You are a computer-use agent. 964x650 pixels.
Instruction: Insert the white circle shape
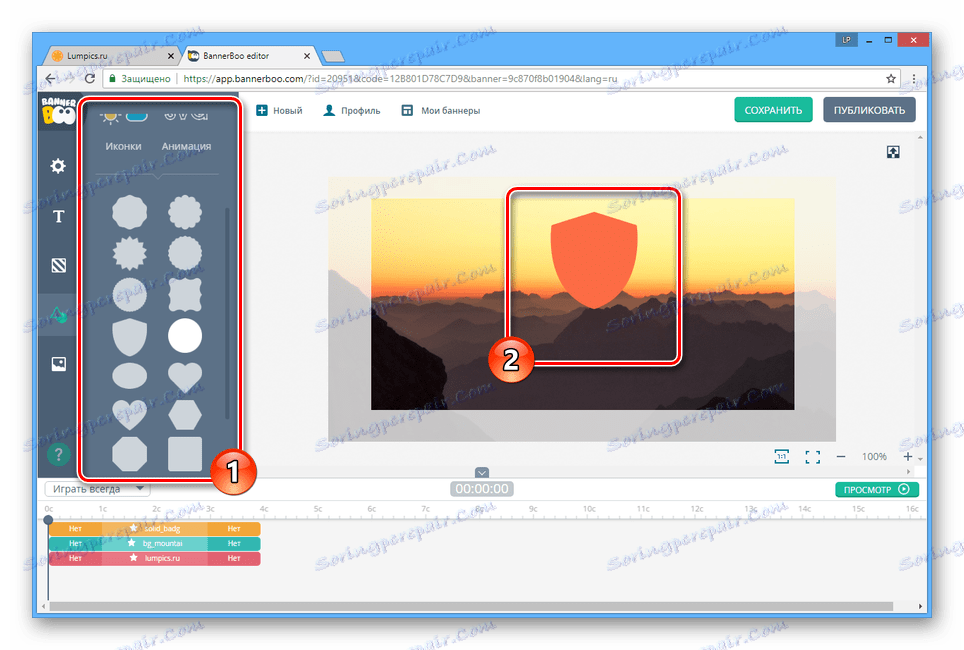[x=185, y=336]
